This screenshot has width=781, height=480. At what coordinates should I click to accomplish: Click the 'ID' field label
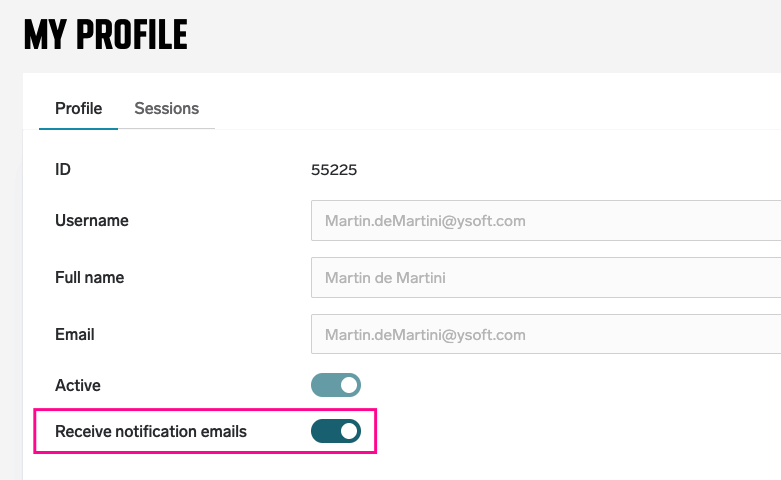click(63, 170)
